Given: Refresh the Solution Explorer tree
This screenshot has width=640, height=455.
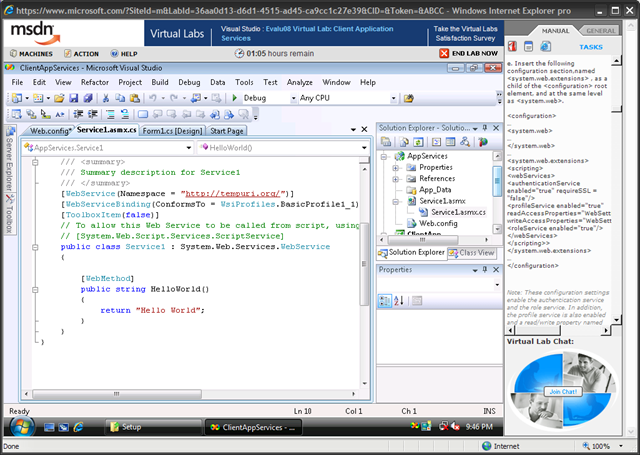Looking at the screenshot, I should (418, 142).
